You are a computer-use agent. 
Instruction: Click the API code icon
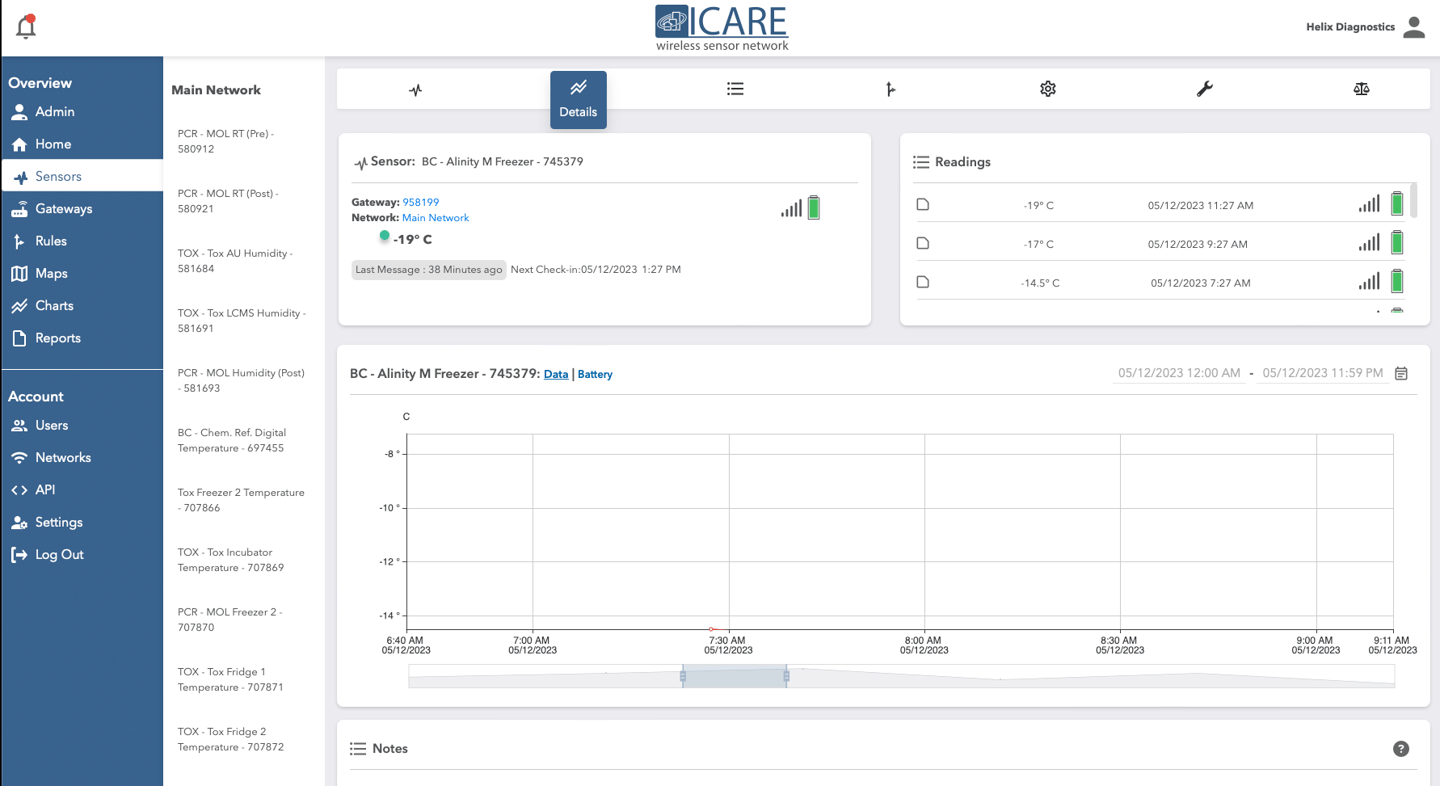click(19, 490)
